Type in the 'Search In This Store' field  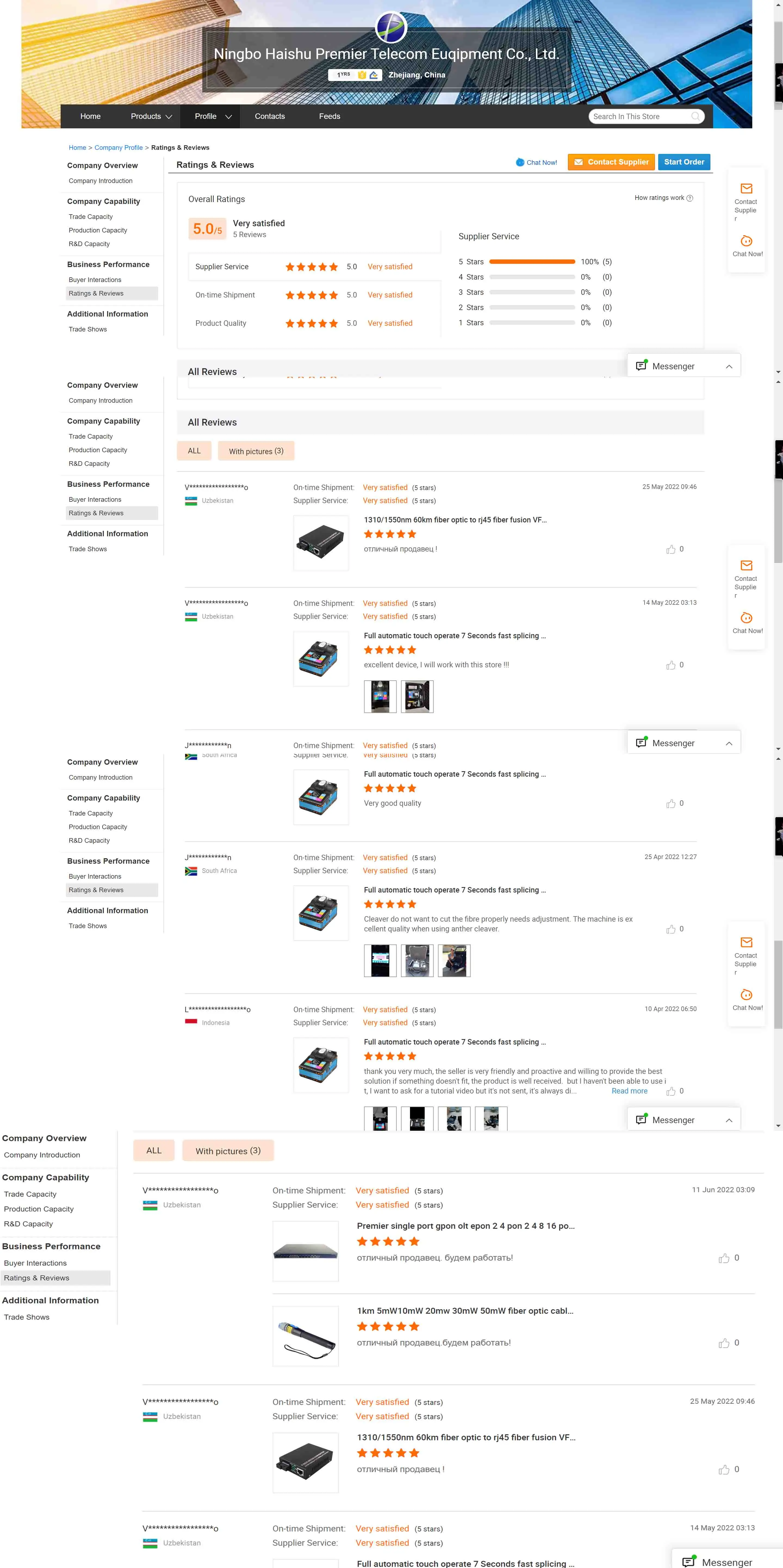[639, 116]
